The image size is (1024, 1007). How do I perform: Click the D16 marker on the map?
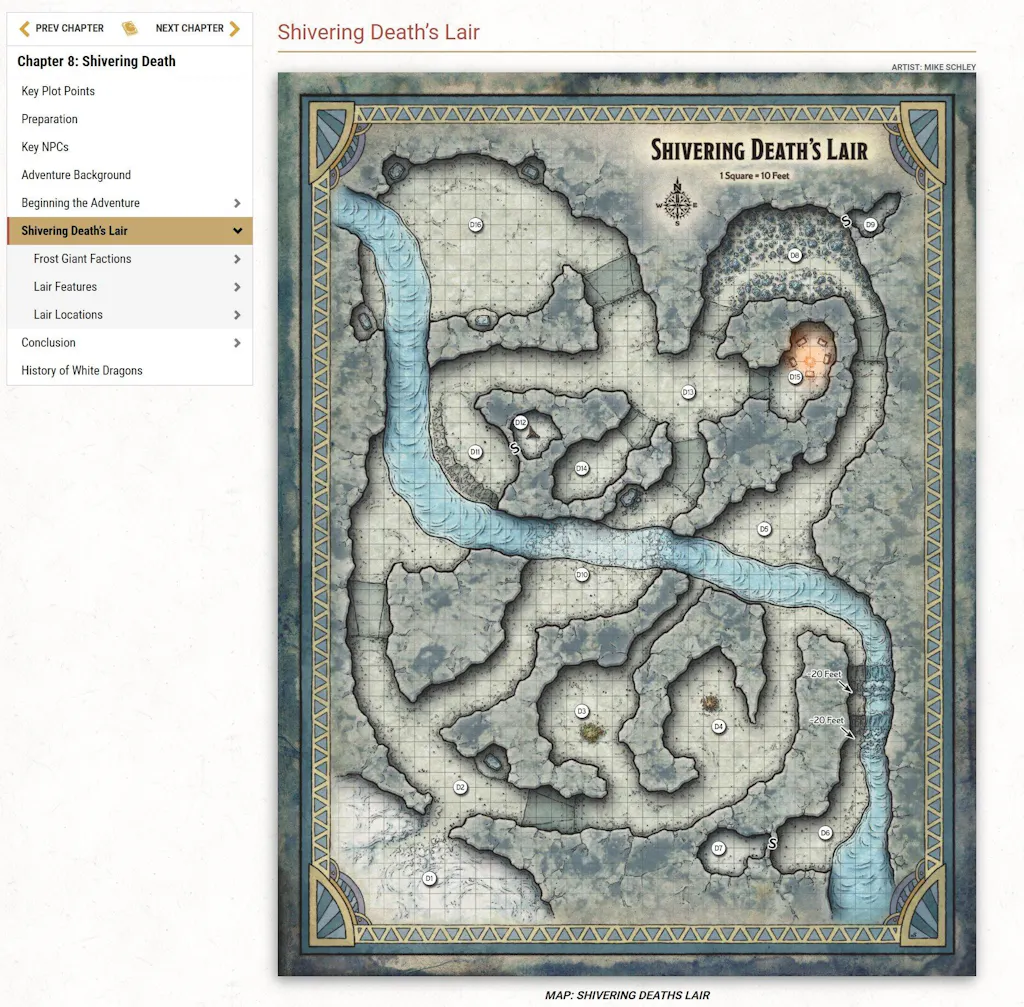pyautogui.click(x=476, y=225)
